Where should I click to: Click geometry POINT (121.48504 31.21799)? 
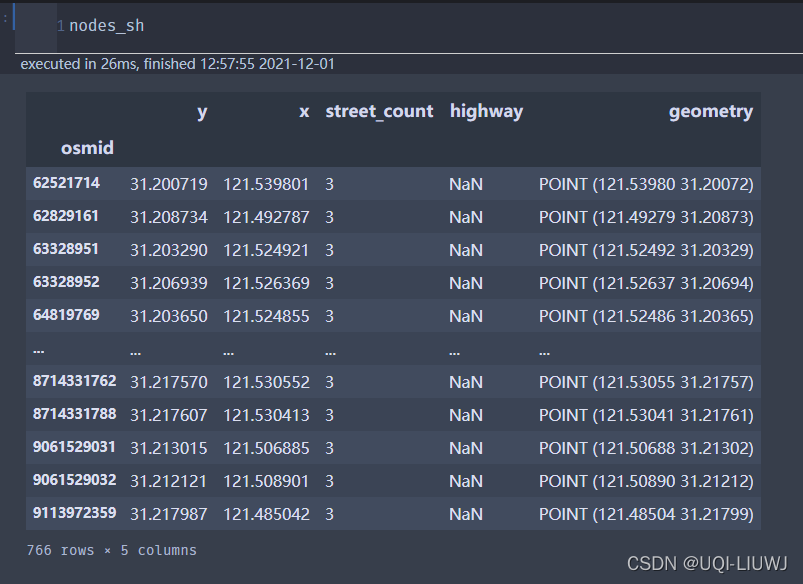pos(646,514)
